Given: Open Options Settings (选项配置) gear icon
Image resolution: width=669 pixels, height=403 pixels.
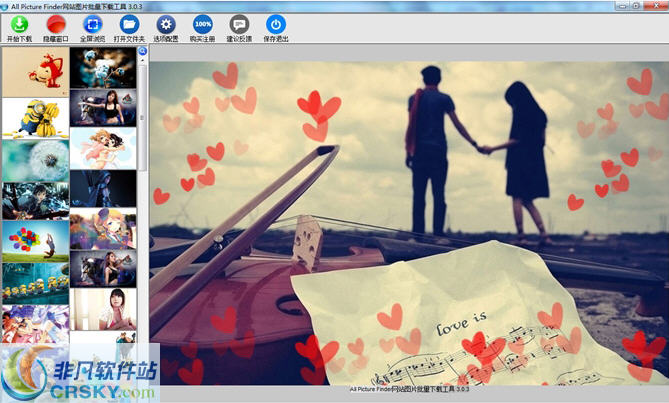Looking at the screenshot, I should (166, 25).
